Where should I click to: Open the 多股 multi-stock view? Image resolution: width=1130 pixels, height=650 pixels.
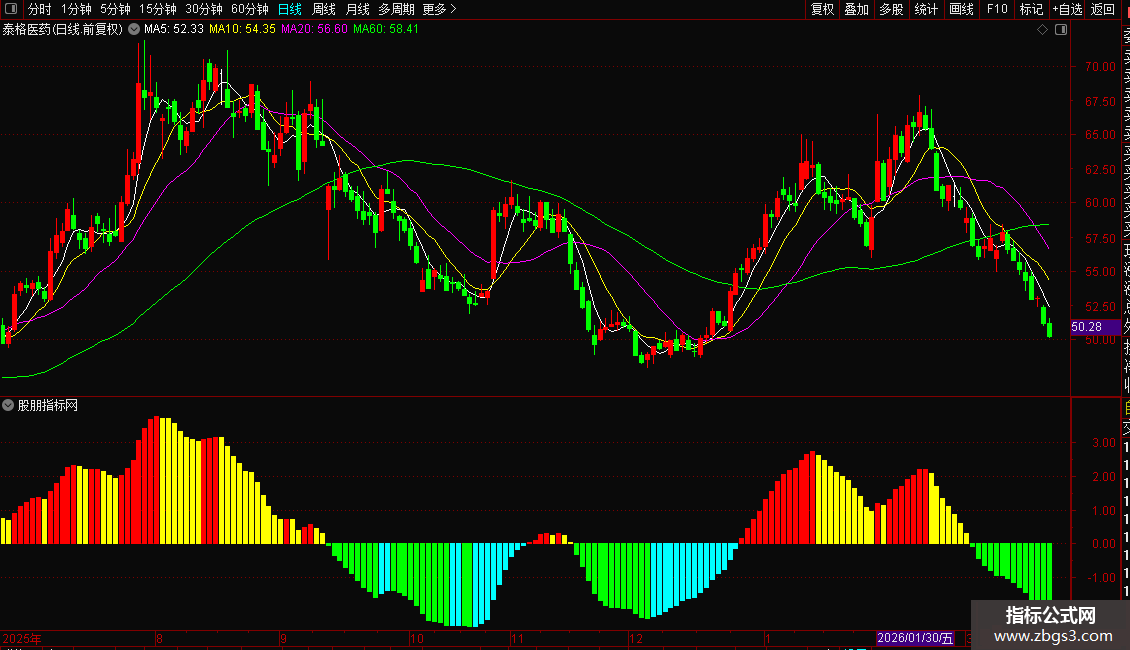(891, 9)
